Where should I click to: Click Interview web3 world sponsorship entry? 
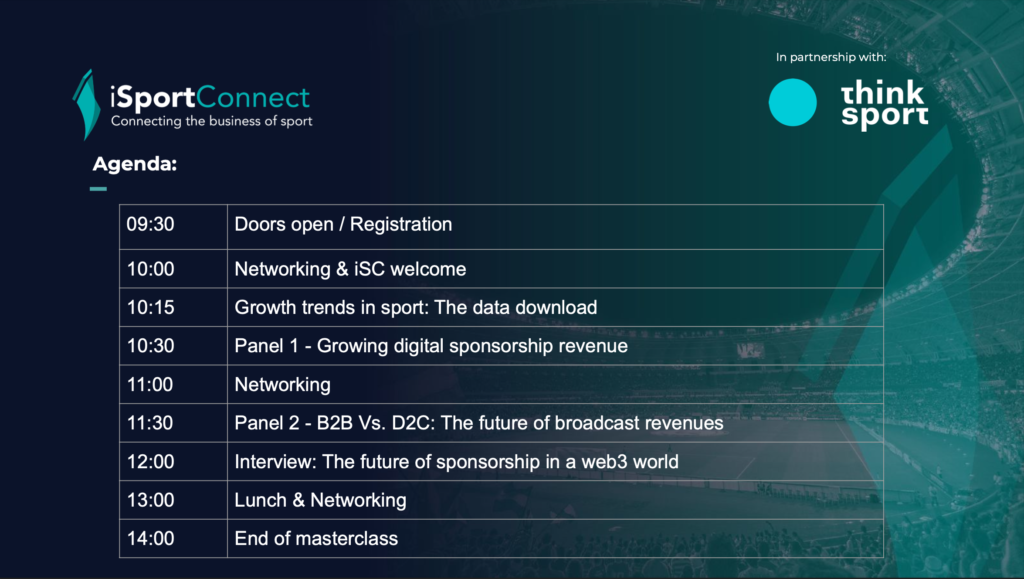tap(456, 462)
